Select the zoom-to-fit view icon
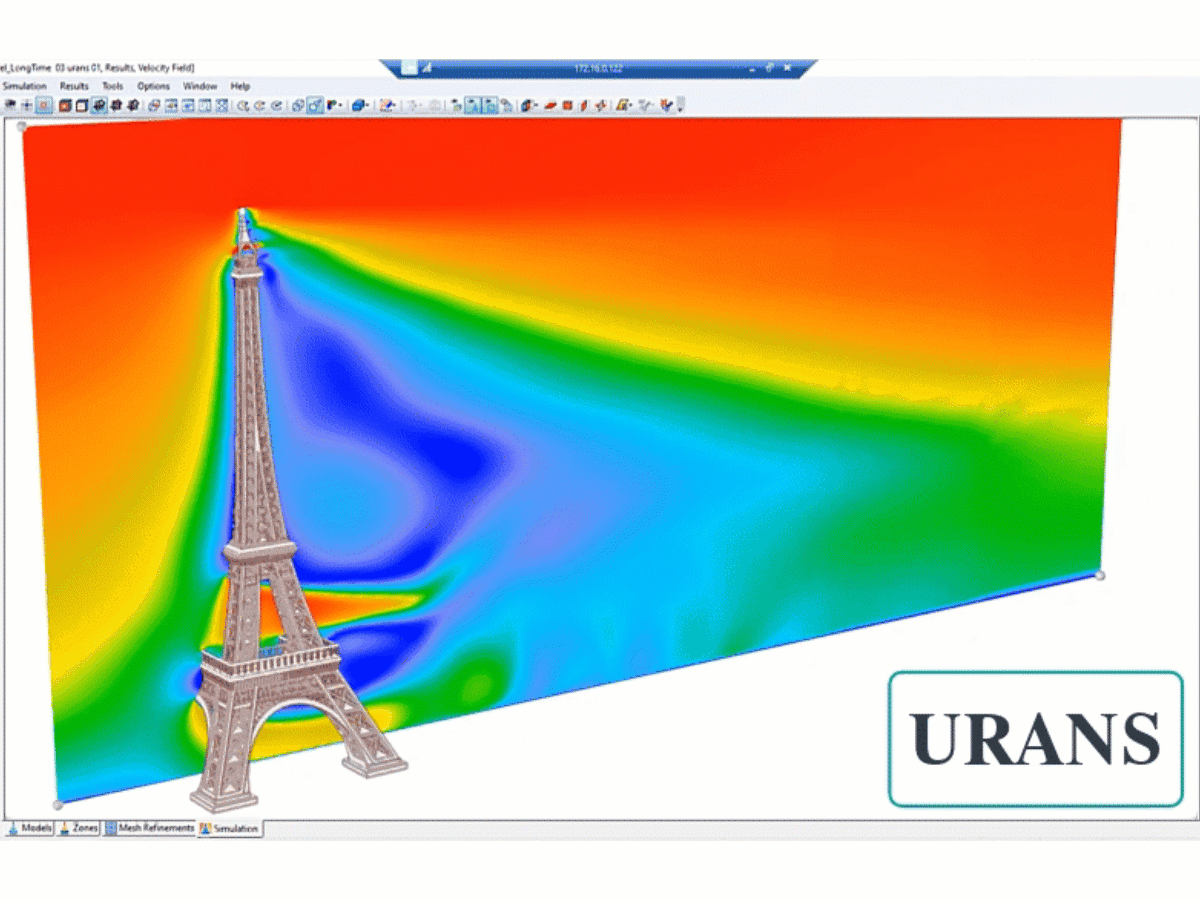Viewport: 1200px width, 900px height. coord(275,104)
